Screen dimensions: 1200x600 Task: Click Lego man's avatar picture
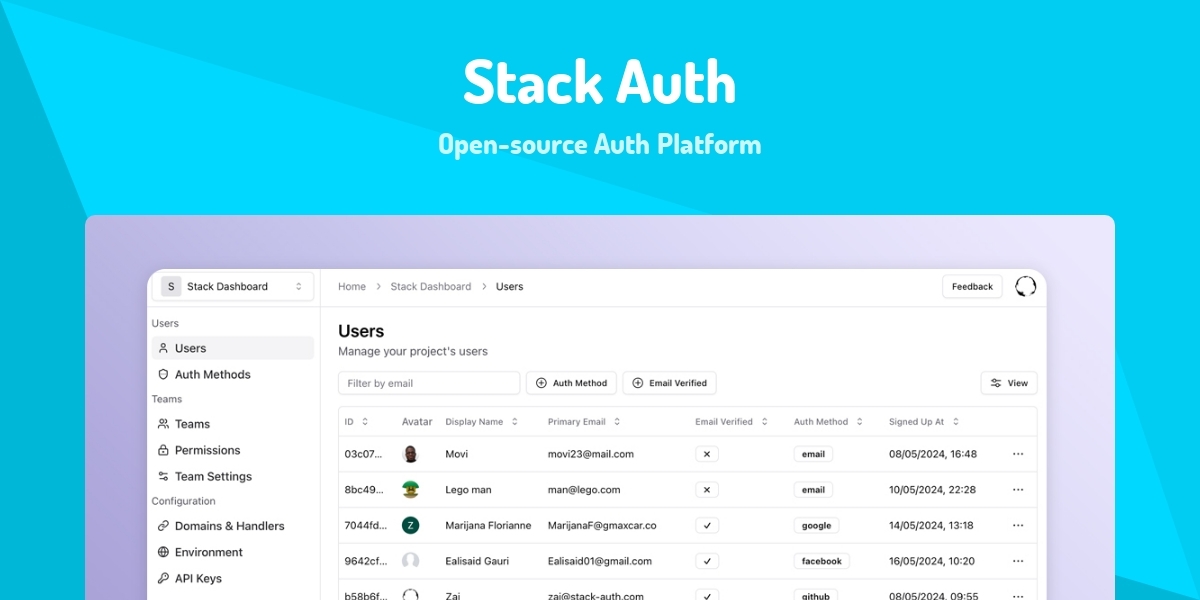click(410, 489)
